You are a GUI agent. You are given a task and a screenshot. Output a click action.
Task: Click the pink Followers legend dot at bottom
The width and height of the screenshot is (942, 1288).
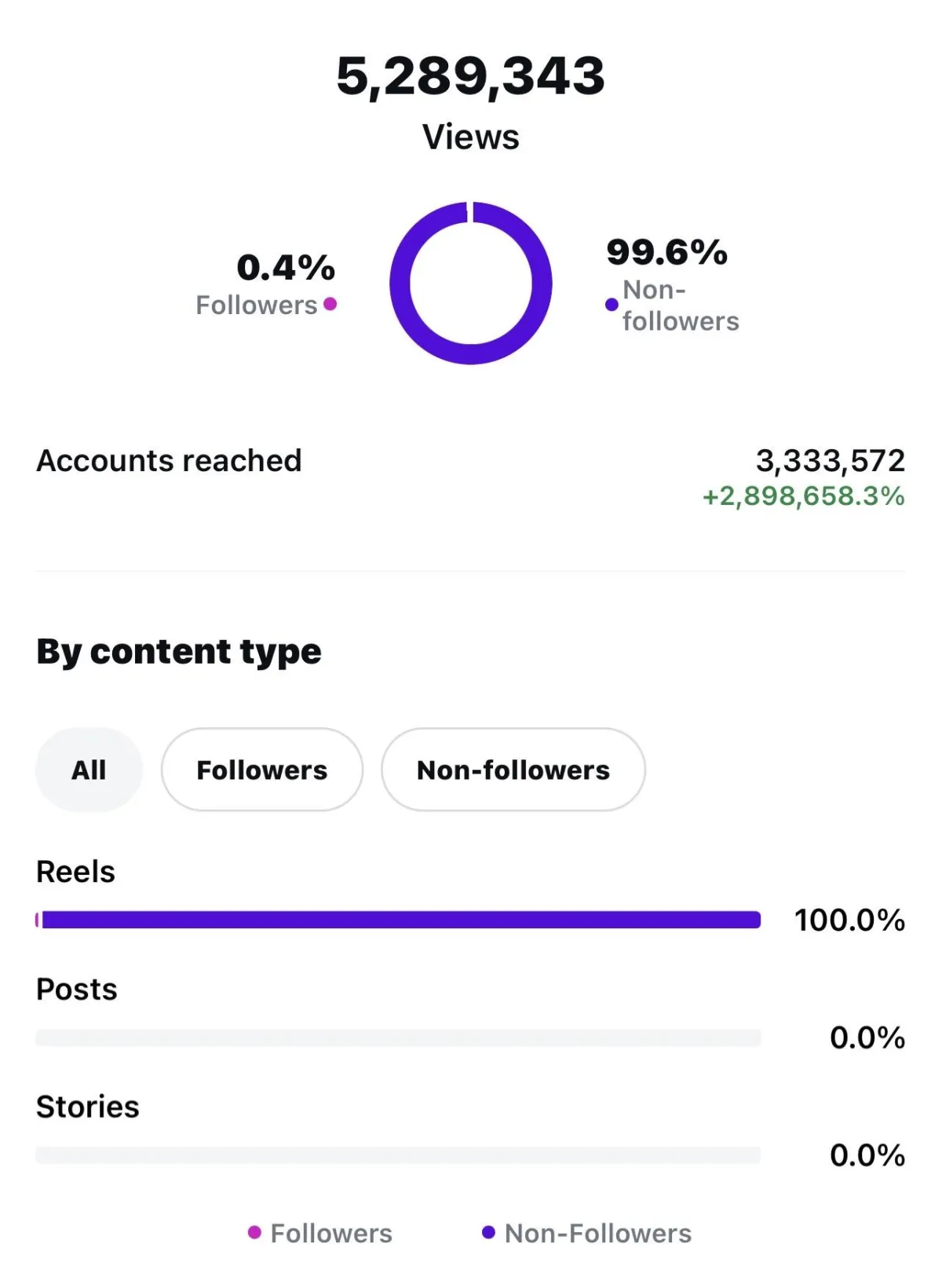(x=254, y=1232)
